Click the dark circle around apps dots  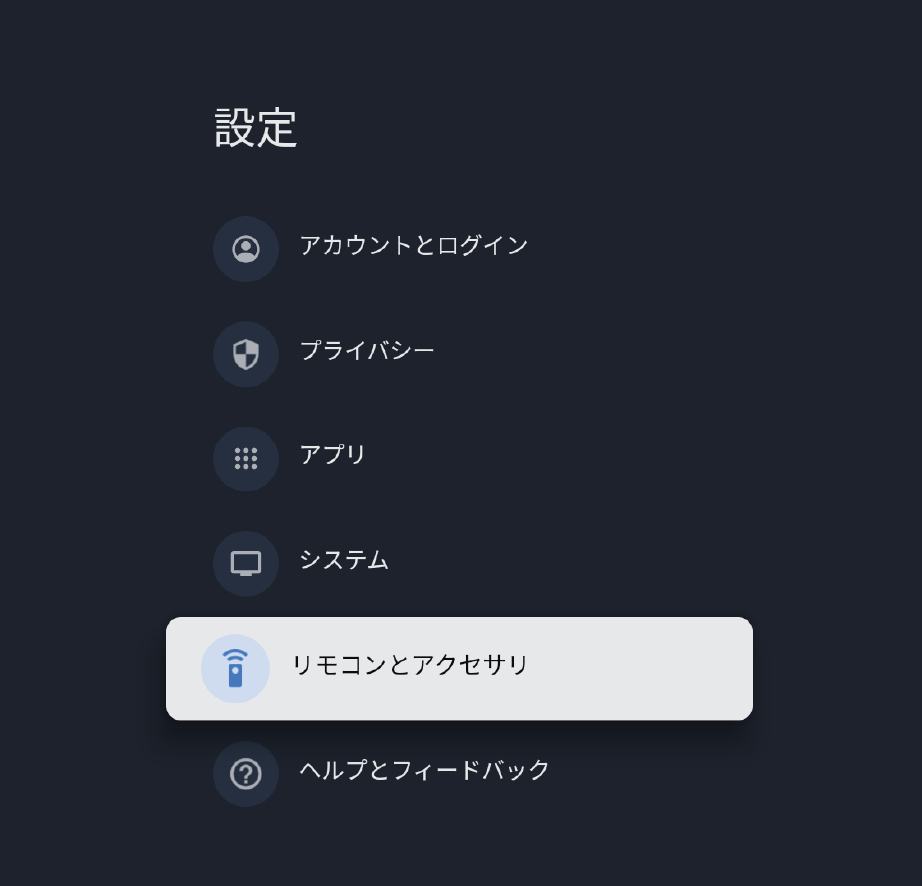pyautogui.click(x=246, y=459)
